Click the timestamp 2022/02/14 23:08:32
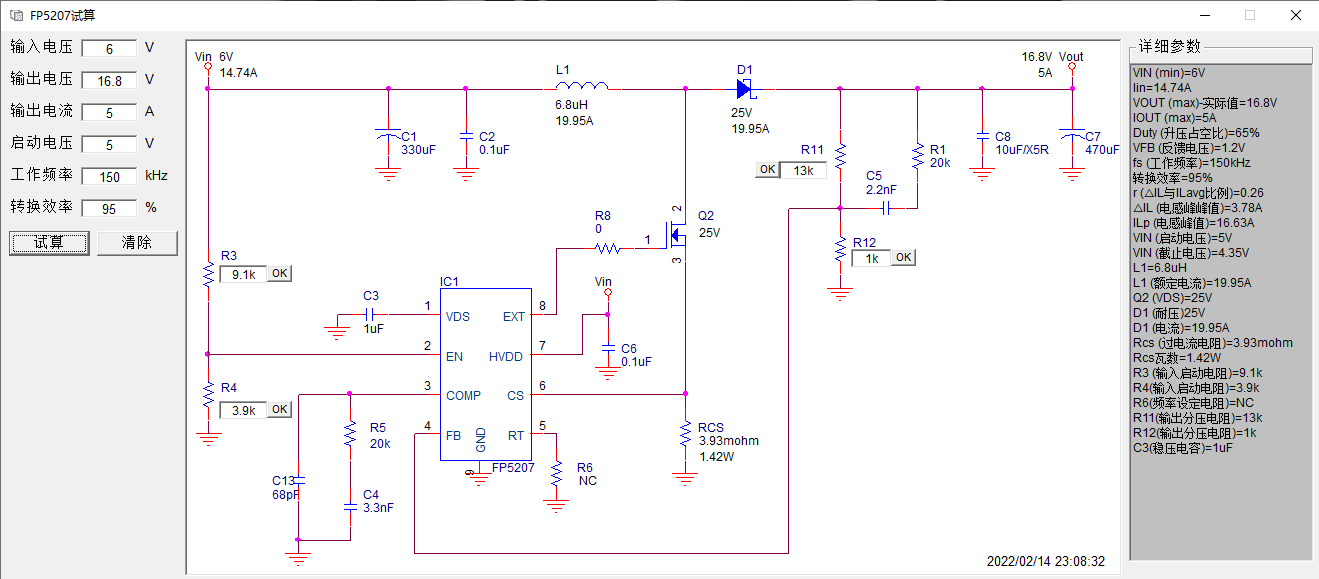The height and width of the screenshot is (579, 1319). tap(1046, 561)
